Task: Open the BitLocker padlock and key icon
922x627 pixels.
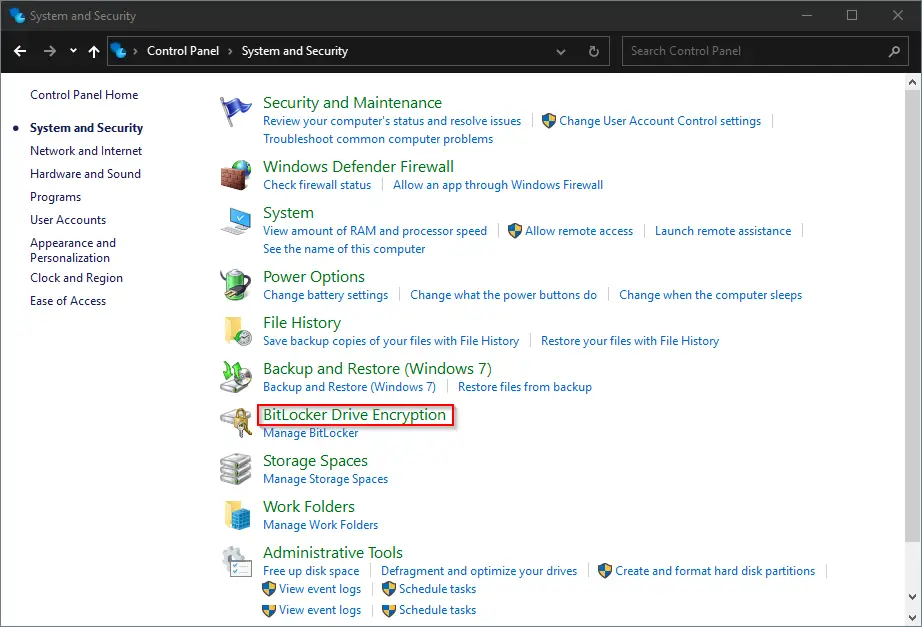Action: [236, 422]
